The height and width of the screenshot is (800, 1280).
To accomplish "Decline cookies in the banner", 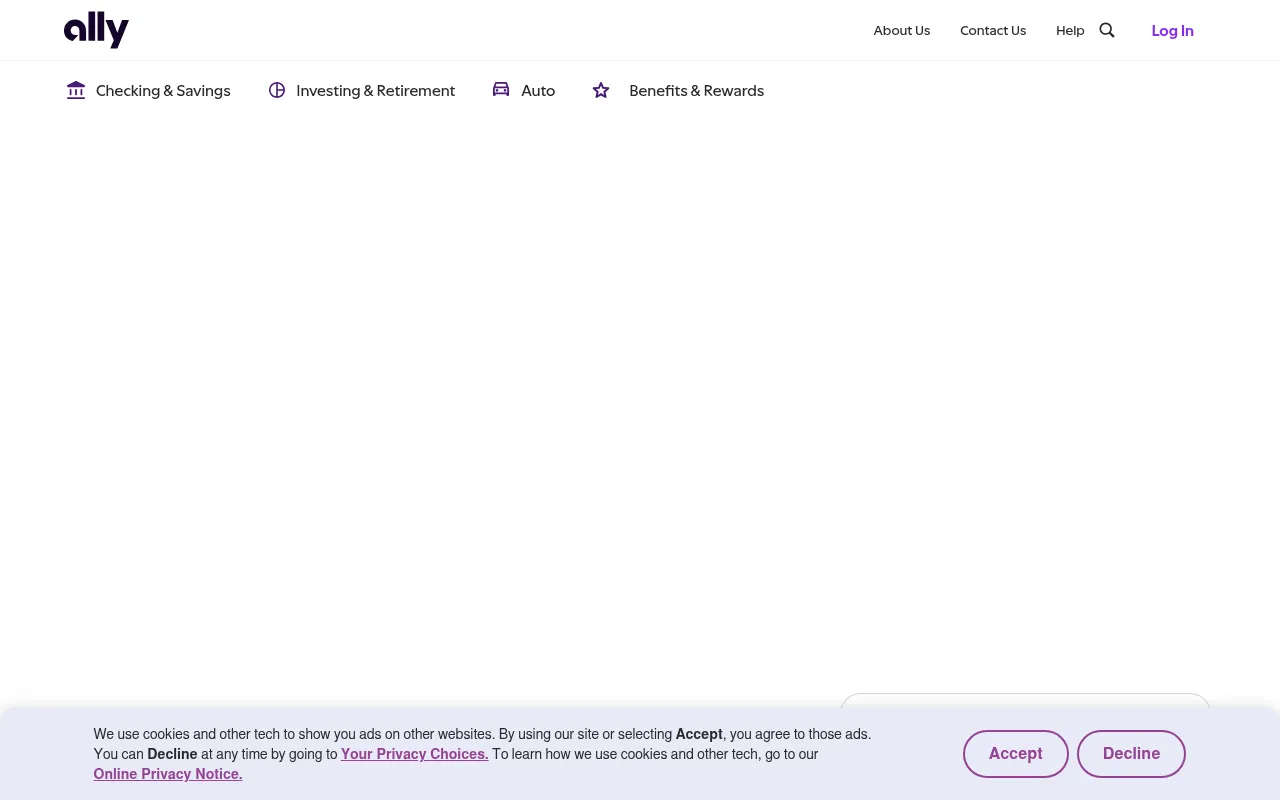I will [1131, 754].
